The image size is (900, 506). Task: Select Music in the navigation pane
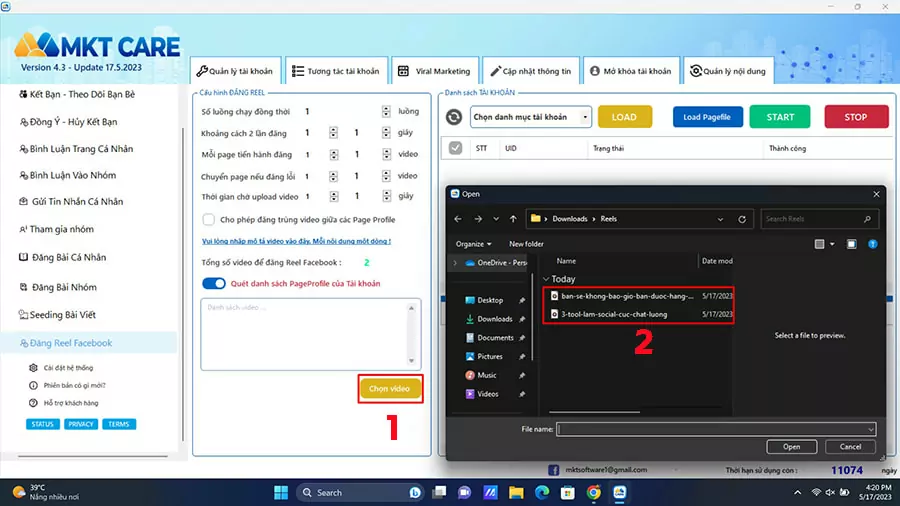click(x=487, y=375)
